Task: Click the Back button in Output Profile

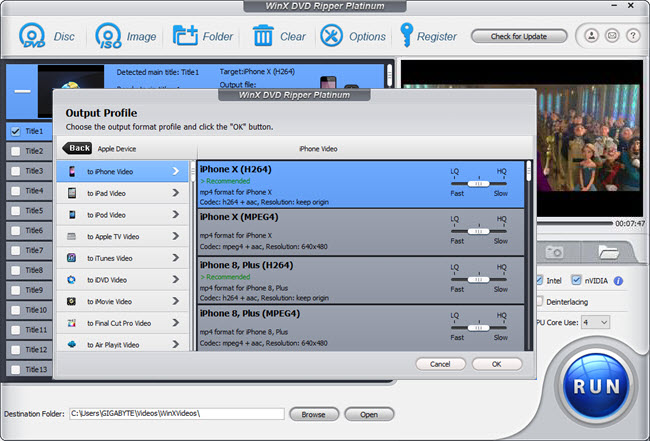Action: tap(77, 148)
